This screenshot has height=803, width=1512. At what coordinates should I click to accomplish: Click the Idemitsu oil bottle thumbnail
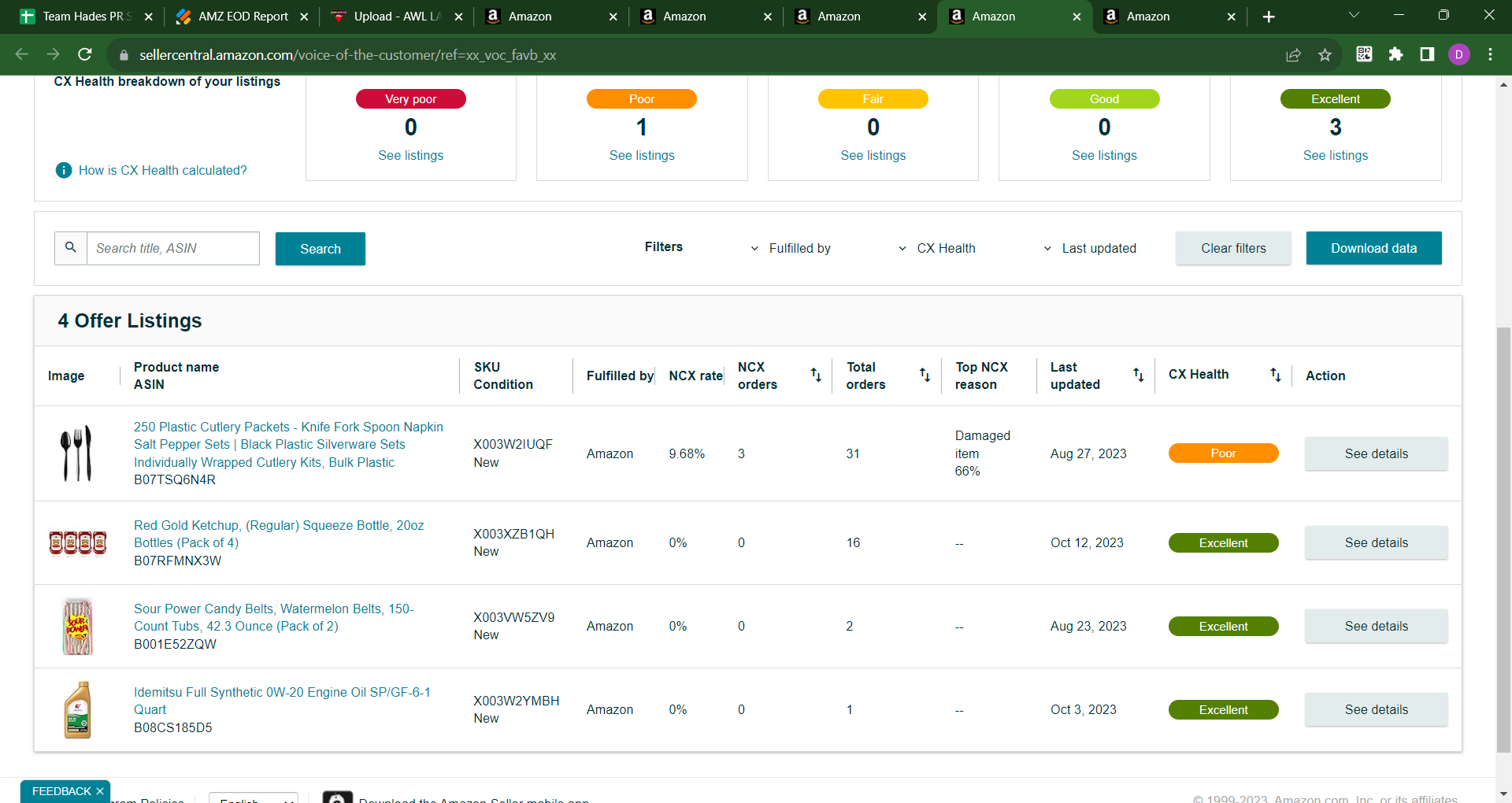tap(77, 709)
